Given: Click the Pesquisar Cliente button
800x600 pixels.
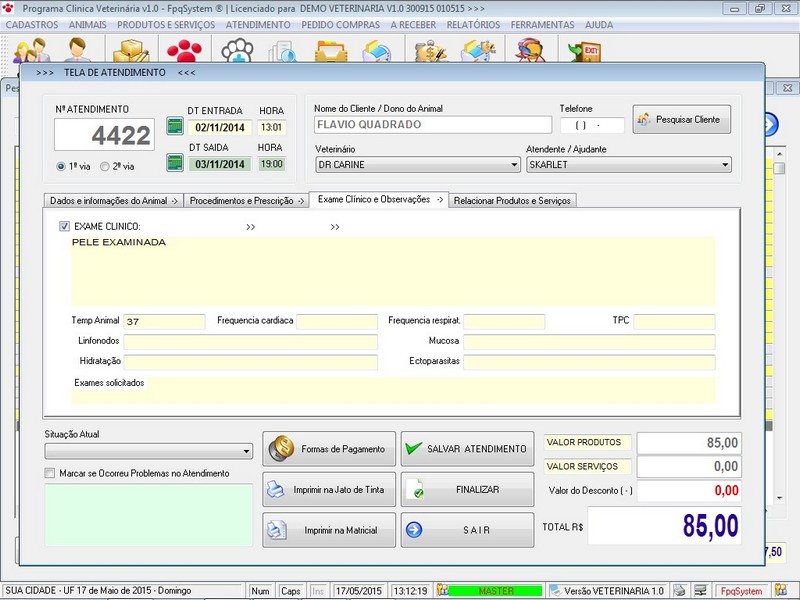Looking at the screenshot, I should [682, 119].
